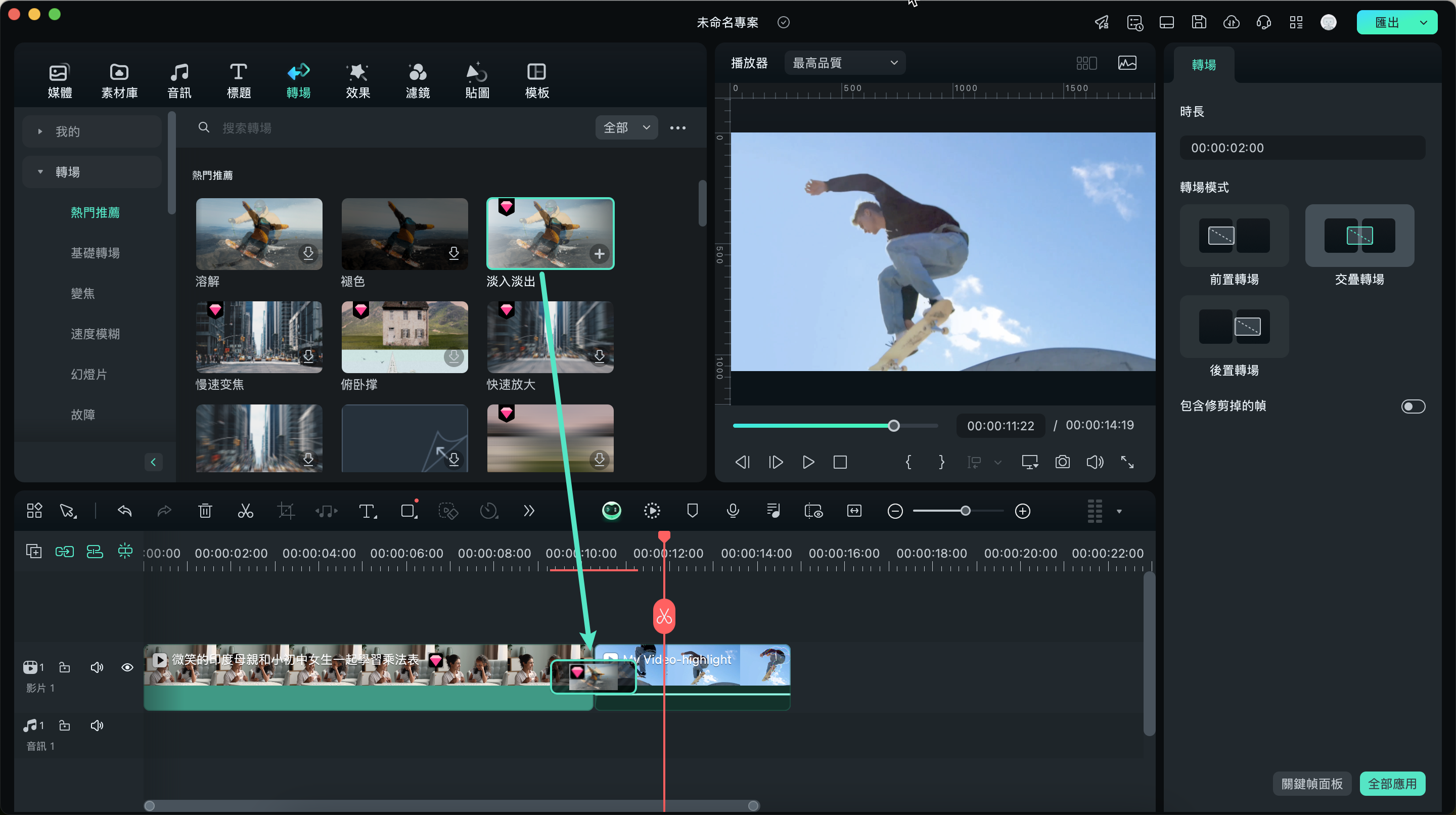Open the 音訊 tab
Viewport: 1456px width, 815px height.
click(179, 80)
